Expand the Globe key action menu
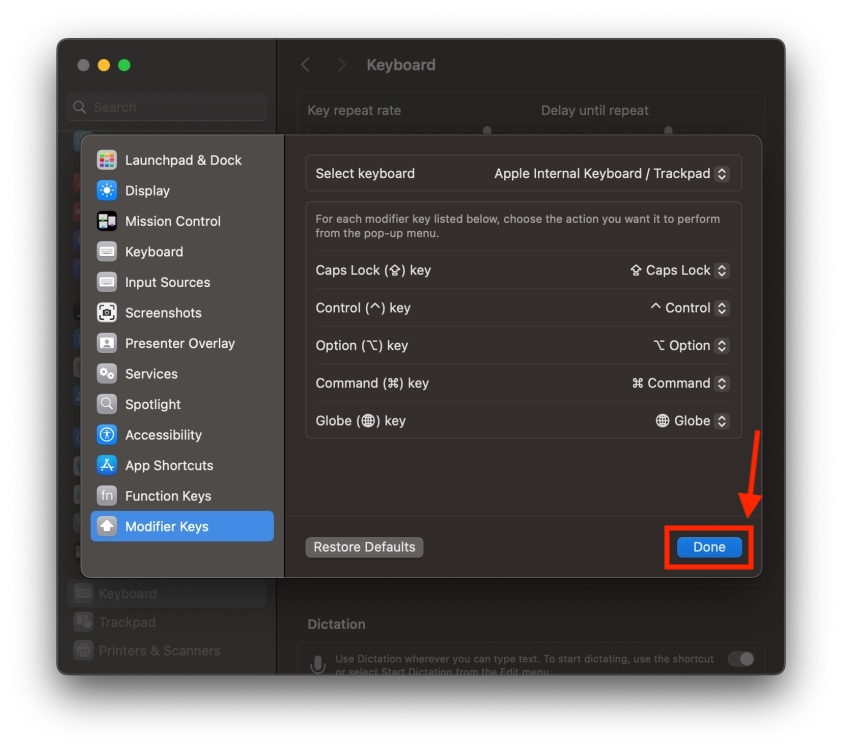 (x=691, y=421)
